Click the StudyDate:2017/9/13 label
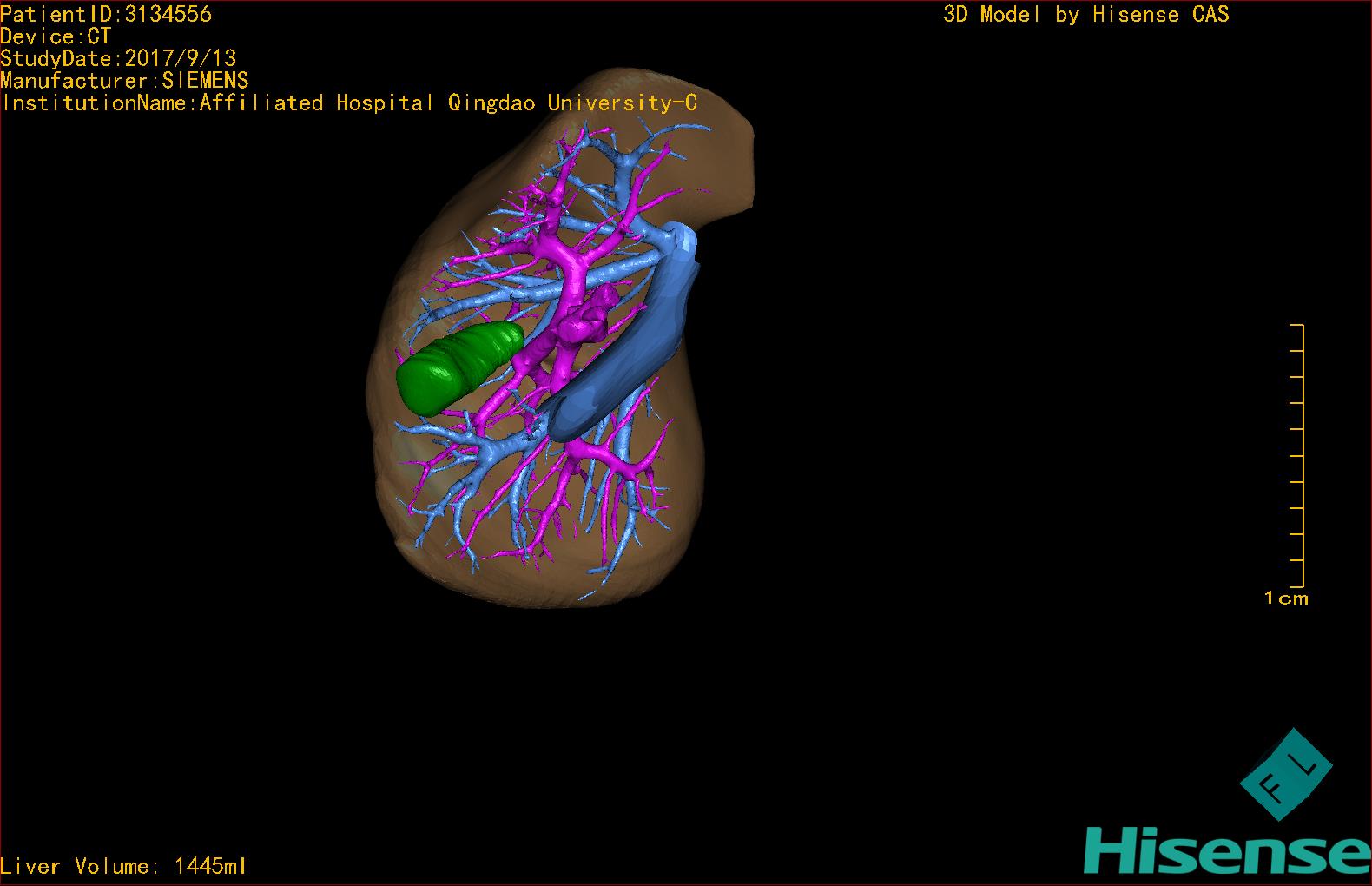 click(x=118, y=58)
